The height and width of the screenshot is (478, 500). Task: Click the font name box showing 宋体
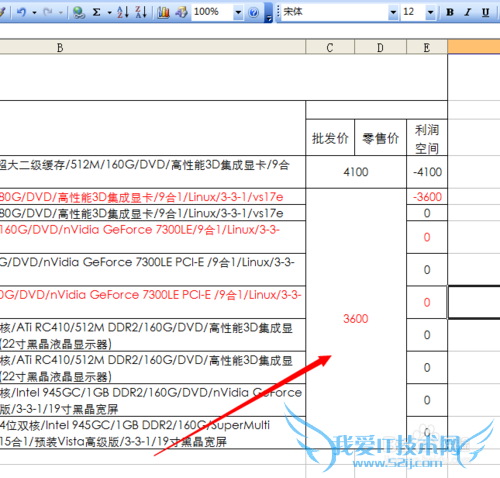pyautogui.click(x=334, y=12)
